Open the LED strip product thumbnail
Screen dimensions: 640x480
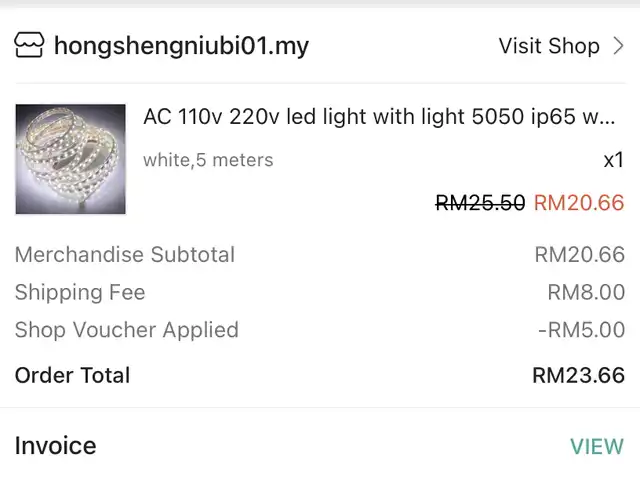(71, 159)
